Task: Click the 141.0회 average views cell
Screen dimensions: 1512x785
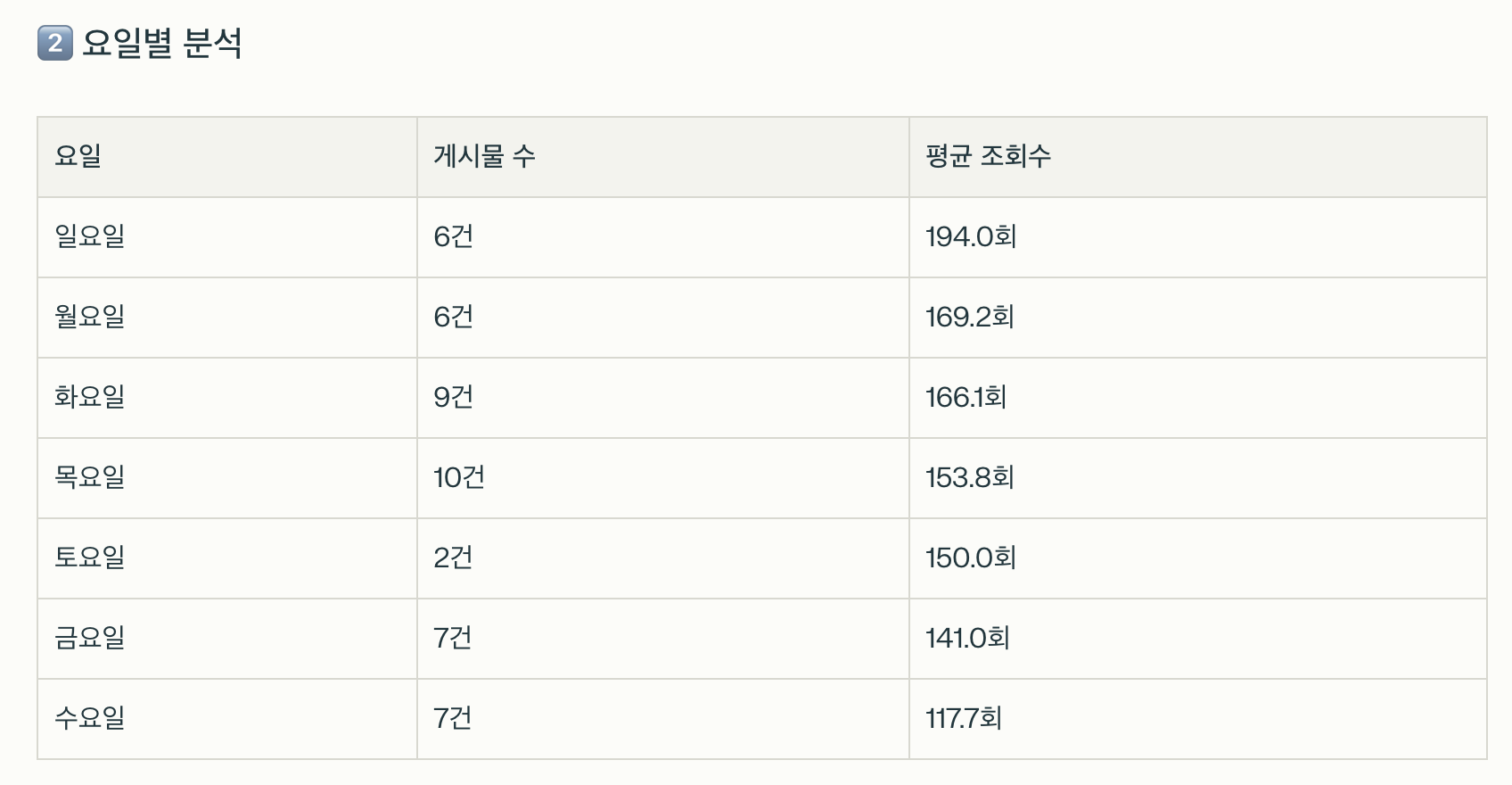Action: tap(967, 638)
